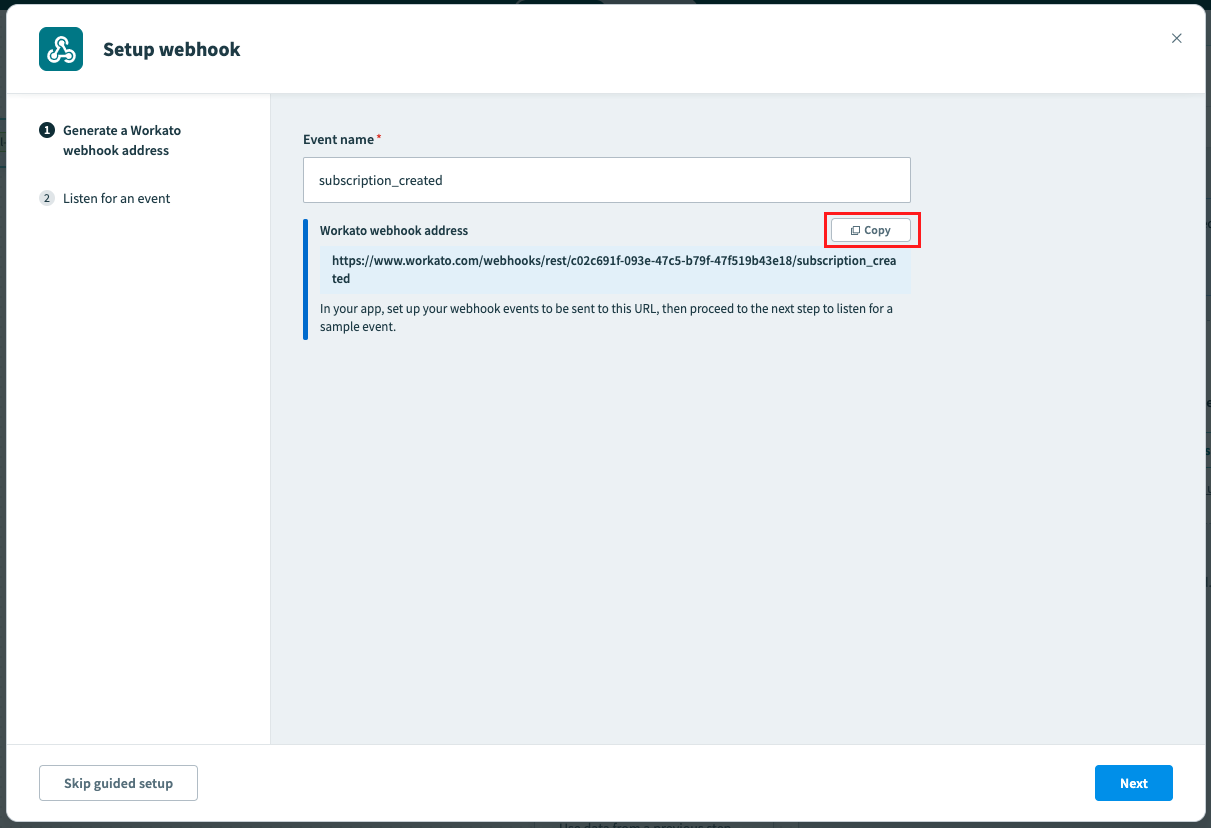Copy the Workato webhook address
Screen dimensions: 1211x828
point(871,230)
